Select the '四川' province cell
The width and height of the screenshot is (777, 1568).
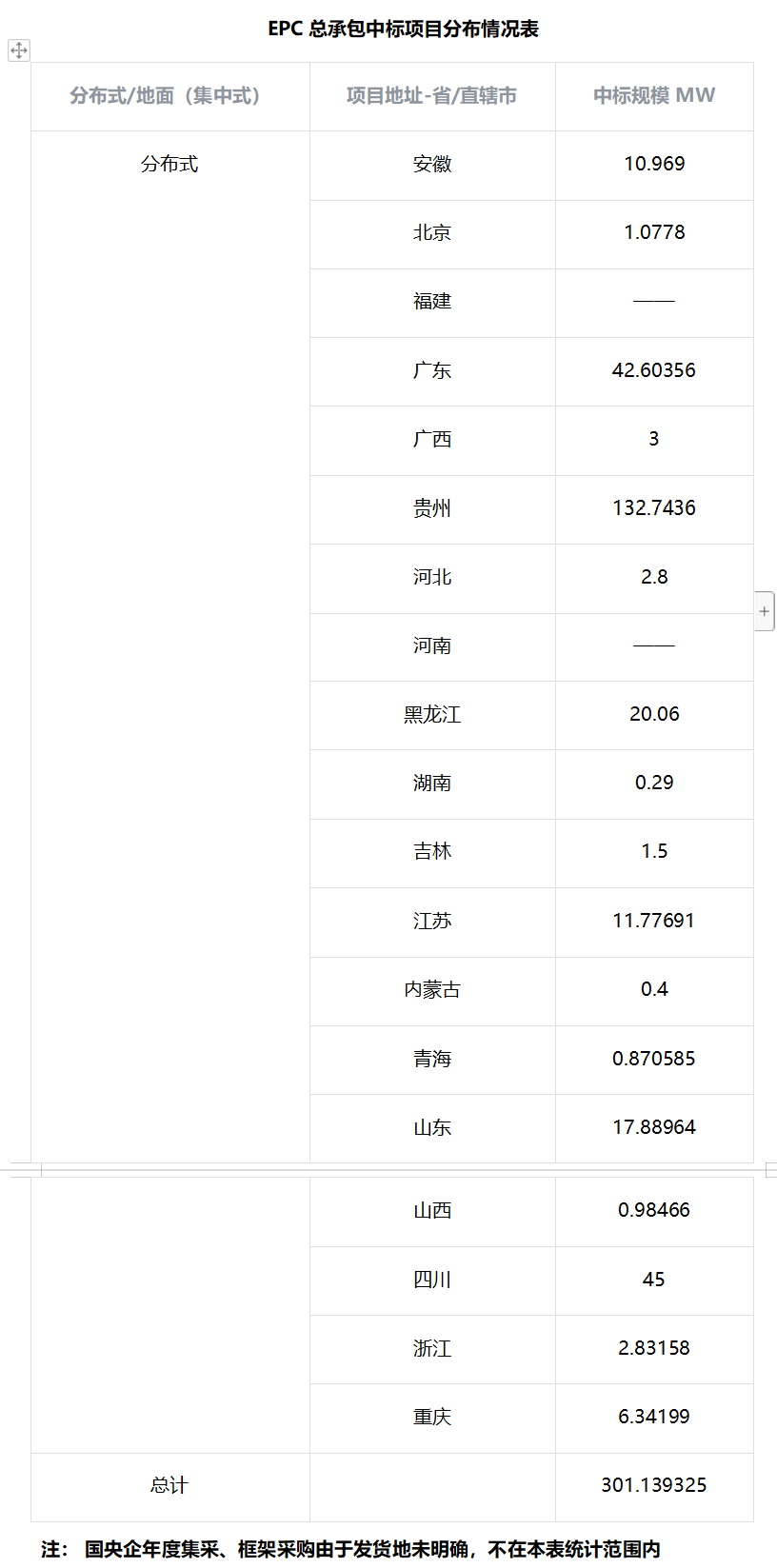[x=431, y=1280]
